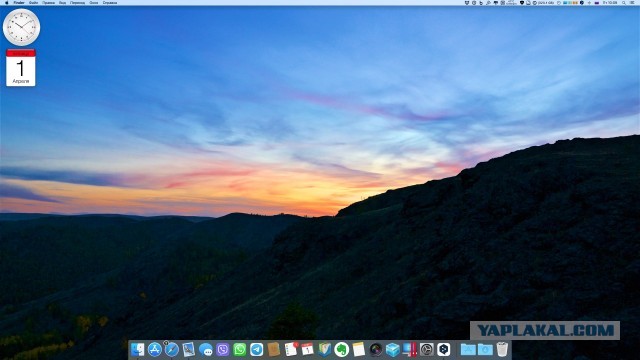Click the menu bar clock time
The width and height of the screenshot is (640, 360).
611,2
